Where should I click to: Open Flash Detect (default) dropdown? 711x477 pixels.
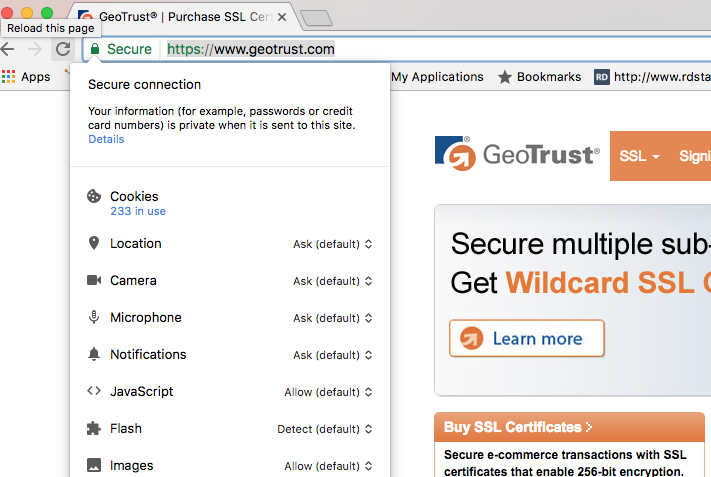(x=325, y=429)
